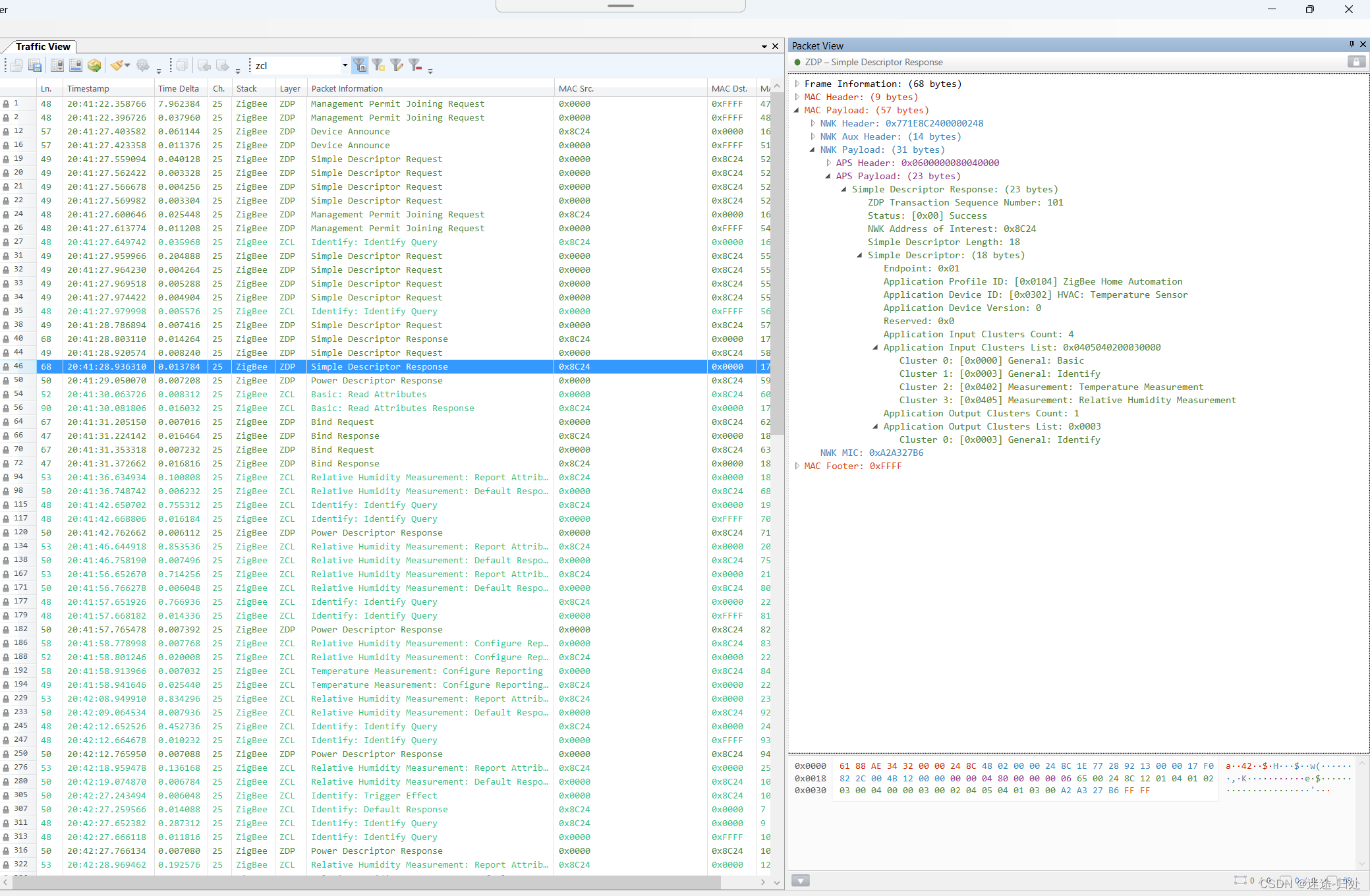Screen dimensions: 1370x896
Task: Click the remove filter funnel icon
Action: 415,65
